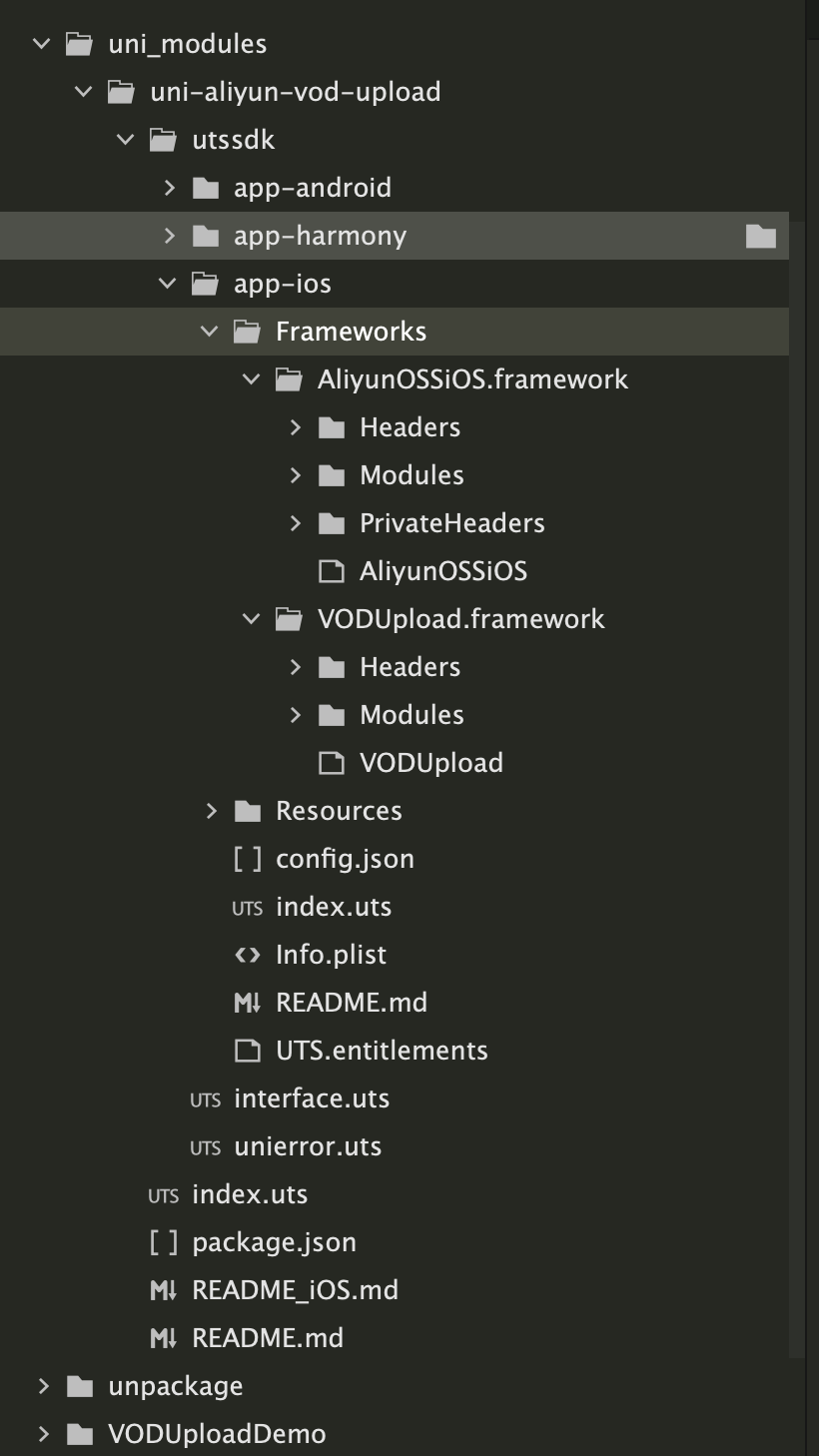Expand the PrivateHeaders folder
This screenshot has height=1456, width=819.
tap(295, 523)
